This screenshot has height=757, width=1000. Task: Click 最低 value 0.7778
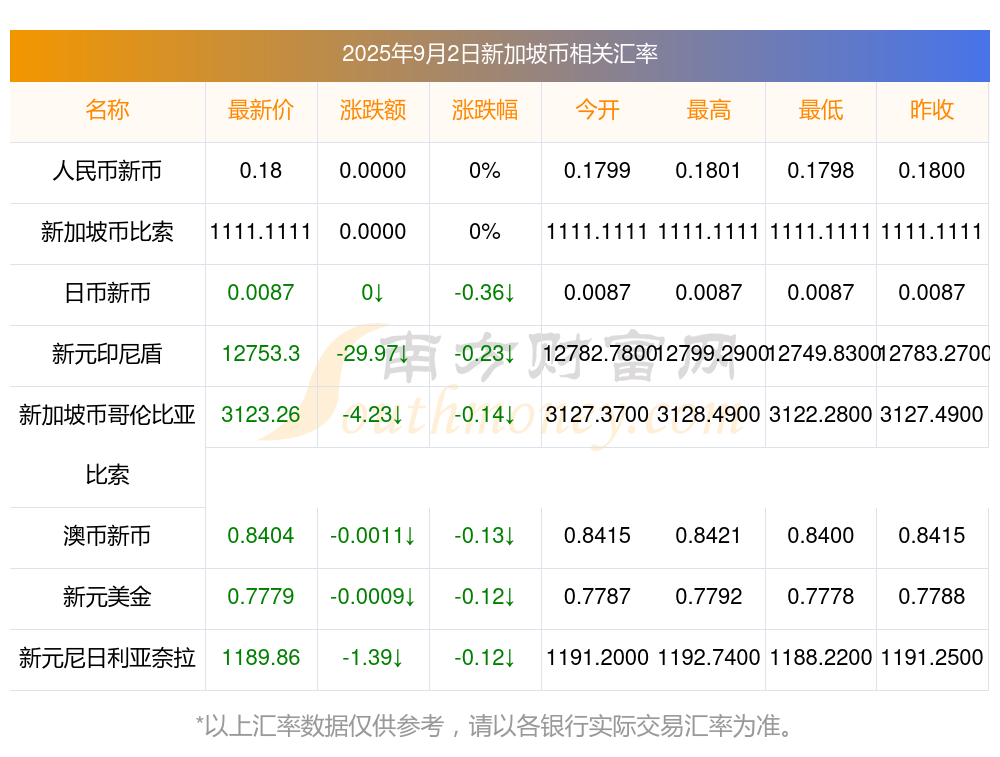[821, 597]
